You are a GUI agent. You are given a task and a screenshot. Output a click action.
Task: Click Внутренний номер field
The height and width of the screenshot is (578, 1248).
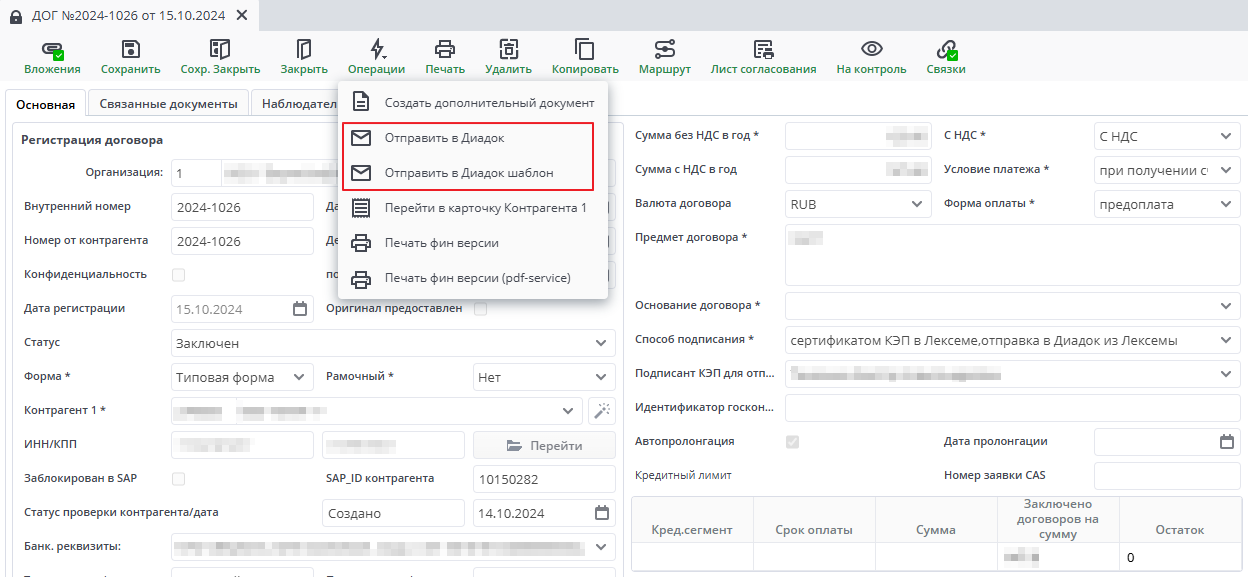tap(243, 207)
